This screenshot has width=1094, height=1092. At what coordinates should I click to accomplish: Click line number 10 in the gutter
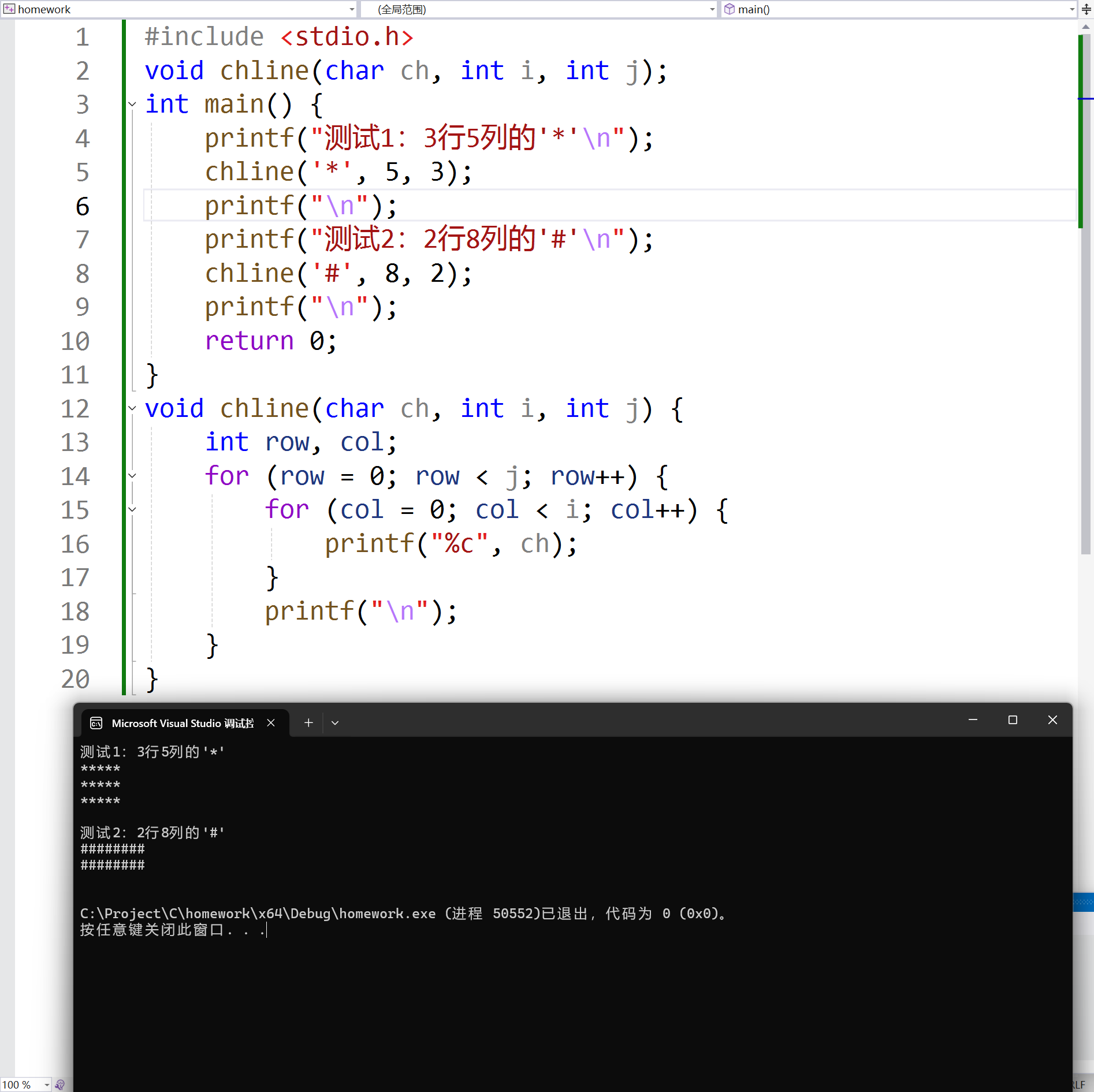(75, 341)
